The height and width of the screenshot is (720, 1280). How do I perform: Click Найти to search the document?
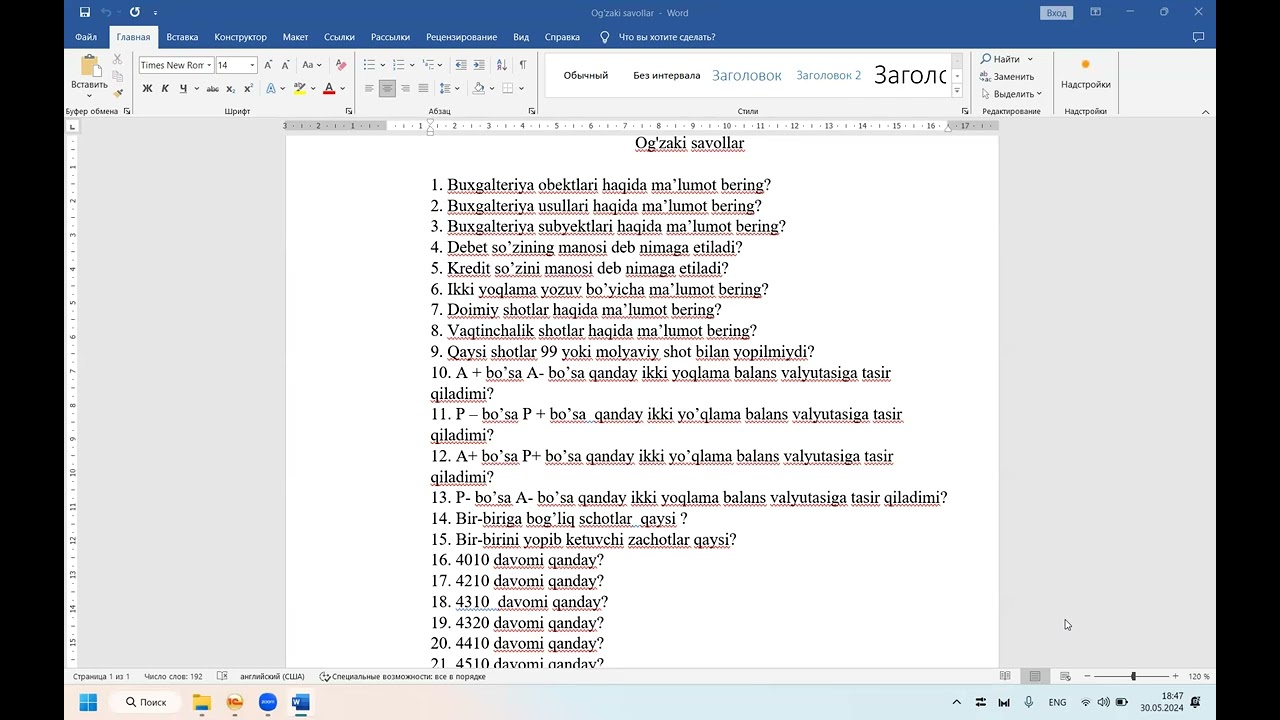pyautogui.click(x=1000, y=59)
